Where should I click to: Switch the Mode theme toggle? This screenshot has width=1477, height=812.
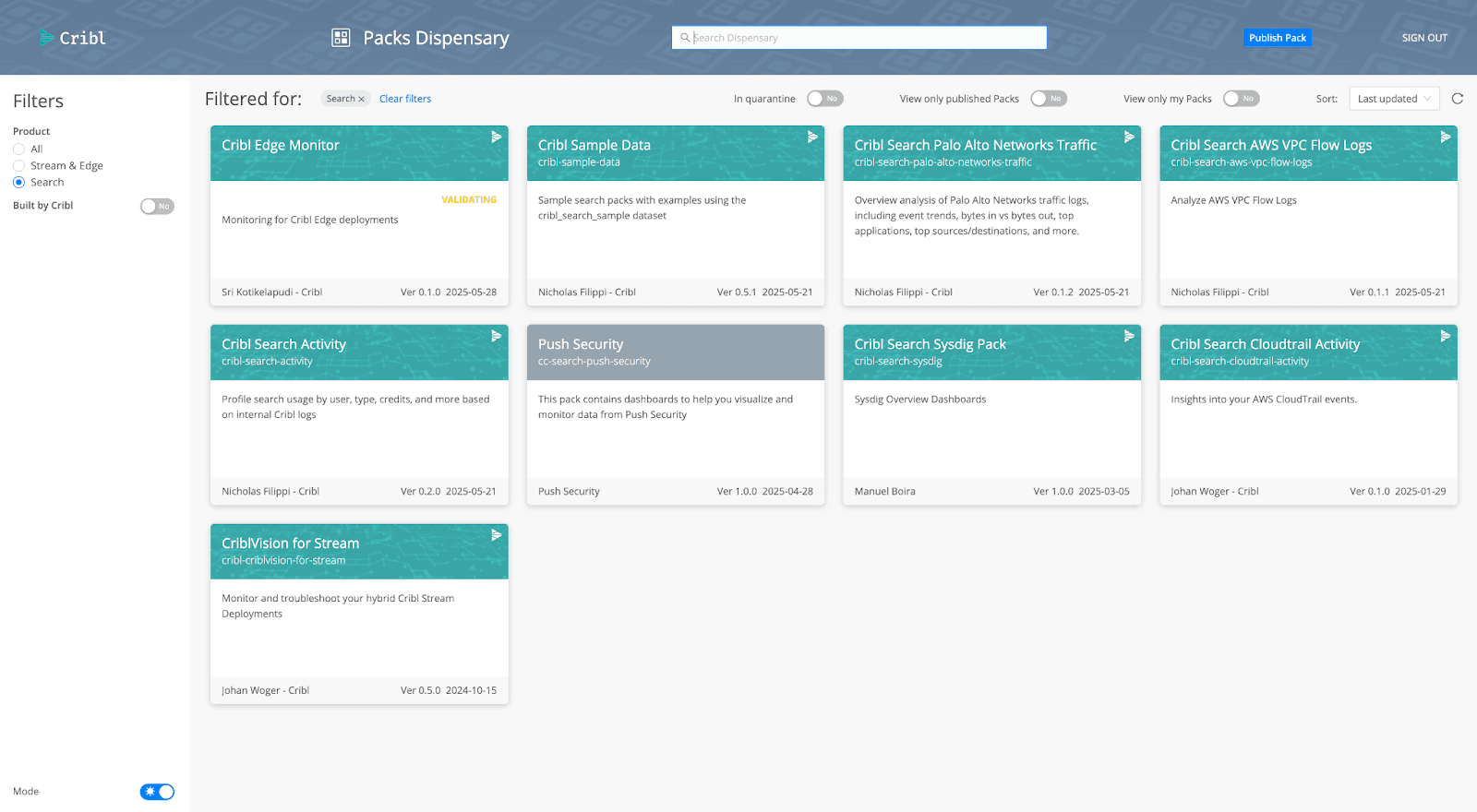157,792
